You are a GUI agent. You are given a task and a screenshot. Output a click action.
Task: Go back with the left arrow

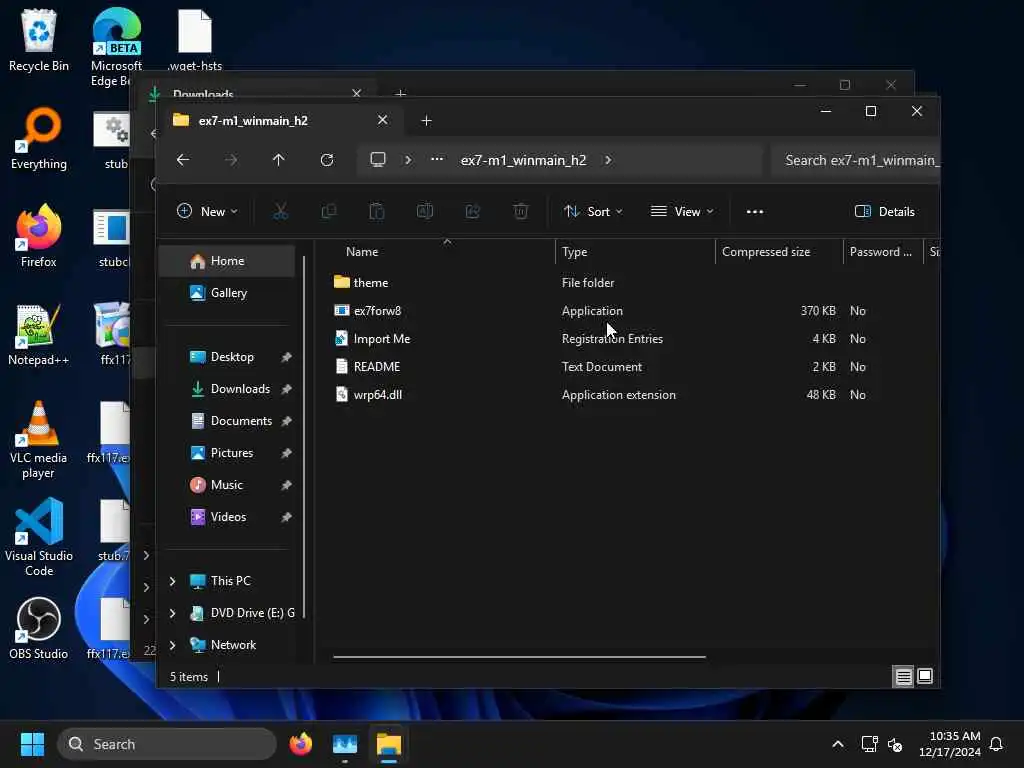pos(183,160)
